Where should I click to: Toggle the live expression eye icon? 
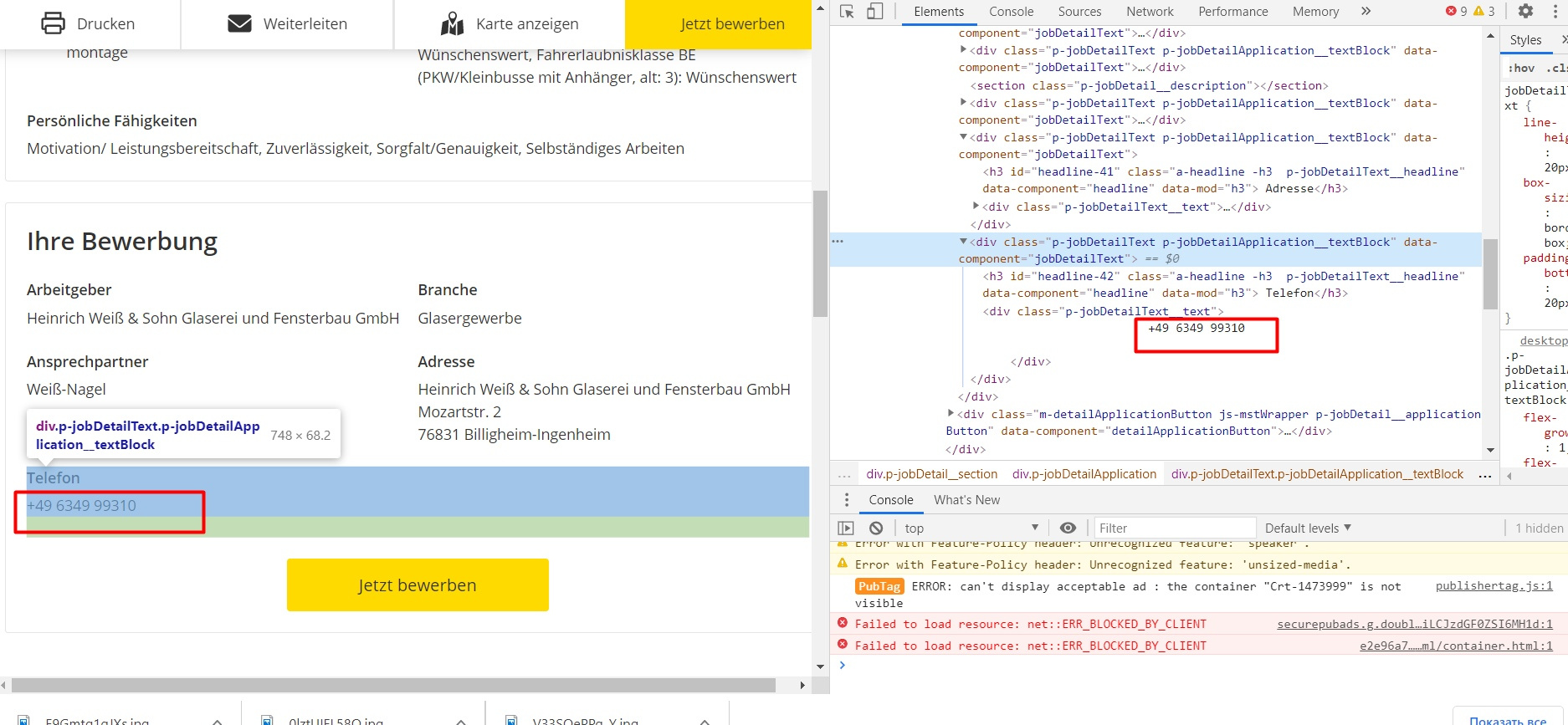point(1068,528)
